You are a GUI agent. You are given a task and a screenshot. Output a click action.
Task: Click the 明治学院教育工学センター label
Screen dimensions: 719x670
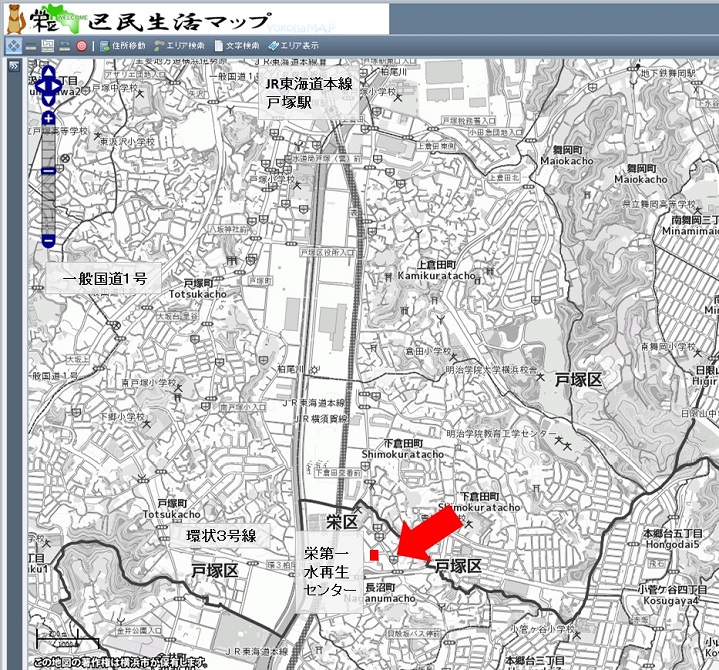[501, 434]
